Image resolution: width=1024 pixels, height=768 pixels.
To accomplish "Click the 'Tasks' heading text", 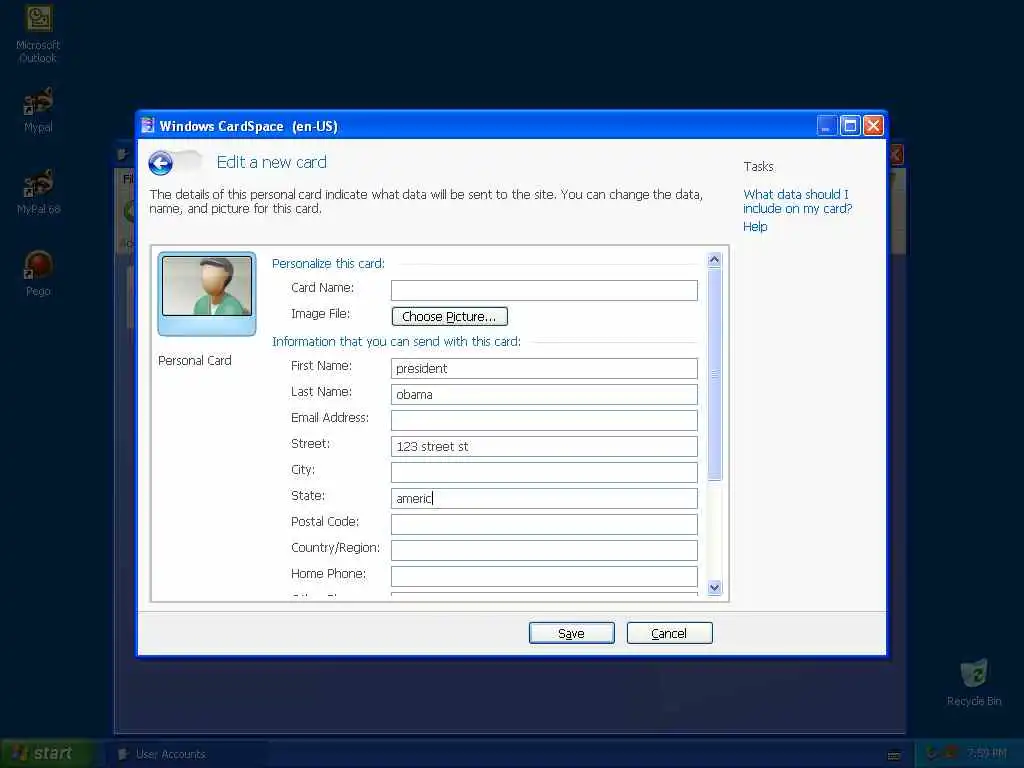I will click(x=758, y=167).
